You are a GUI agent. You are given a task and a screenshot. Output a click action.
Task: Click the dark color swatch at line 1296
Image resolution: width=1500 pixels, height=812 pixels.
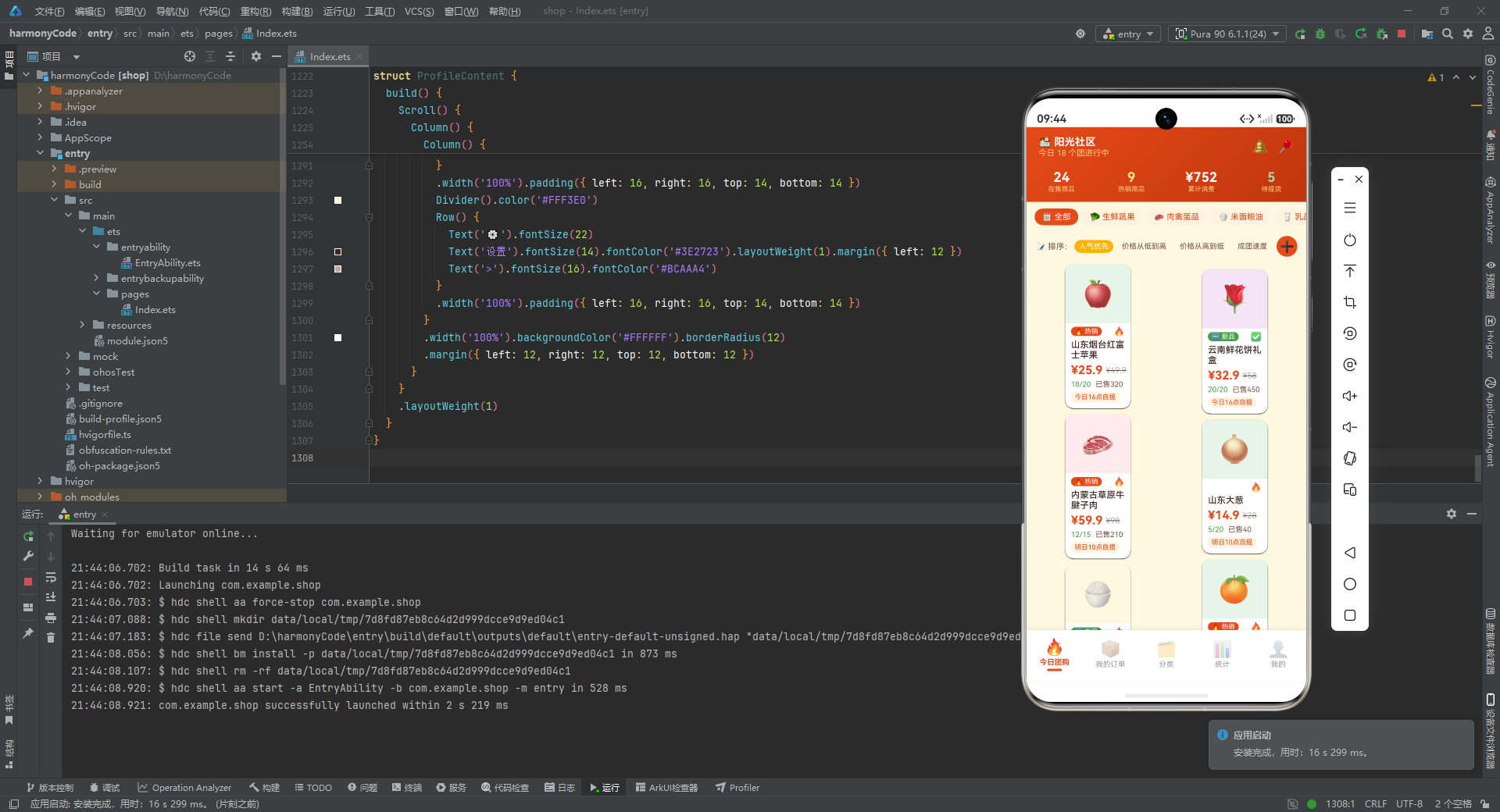tap(337, 251)
